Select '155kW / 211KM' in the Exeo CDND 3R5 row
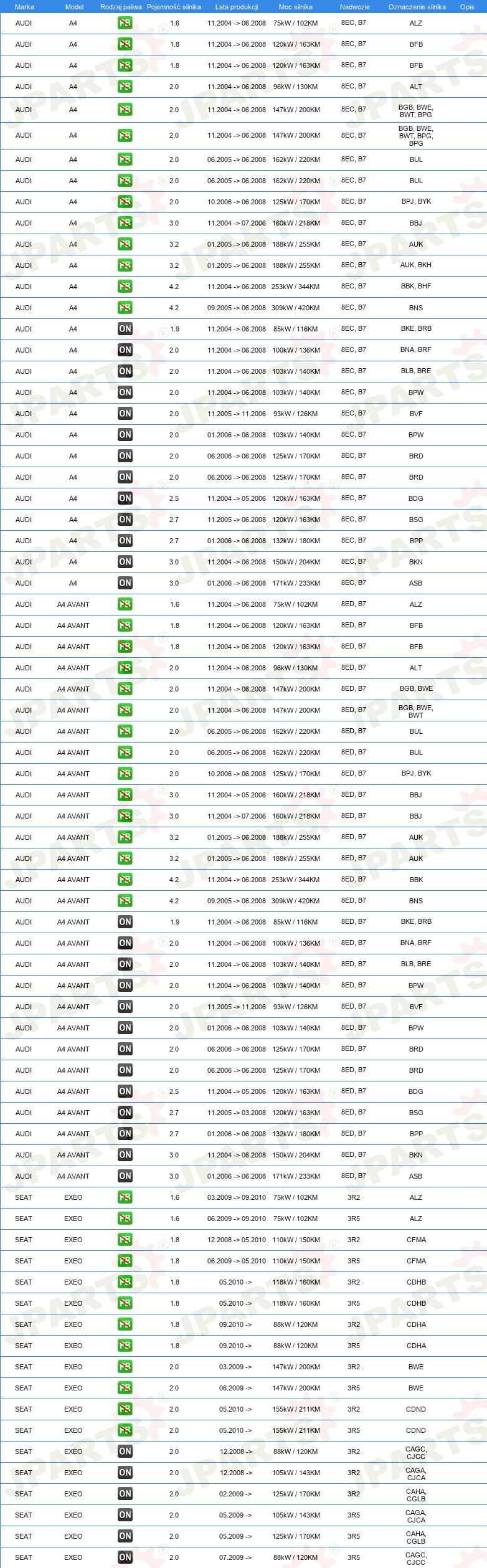 296,1430
